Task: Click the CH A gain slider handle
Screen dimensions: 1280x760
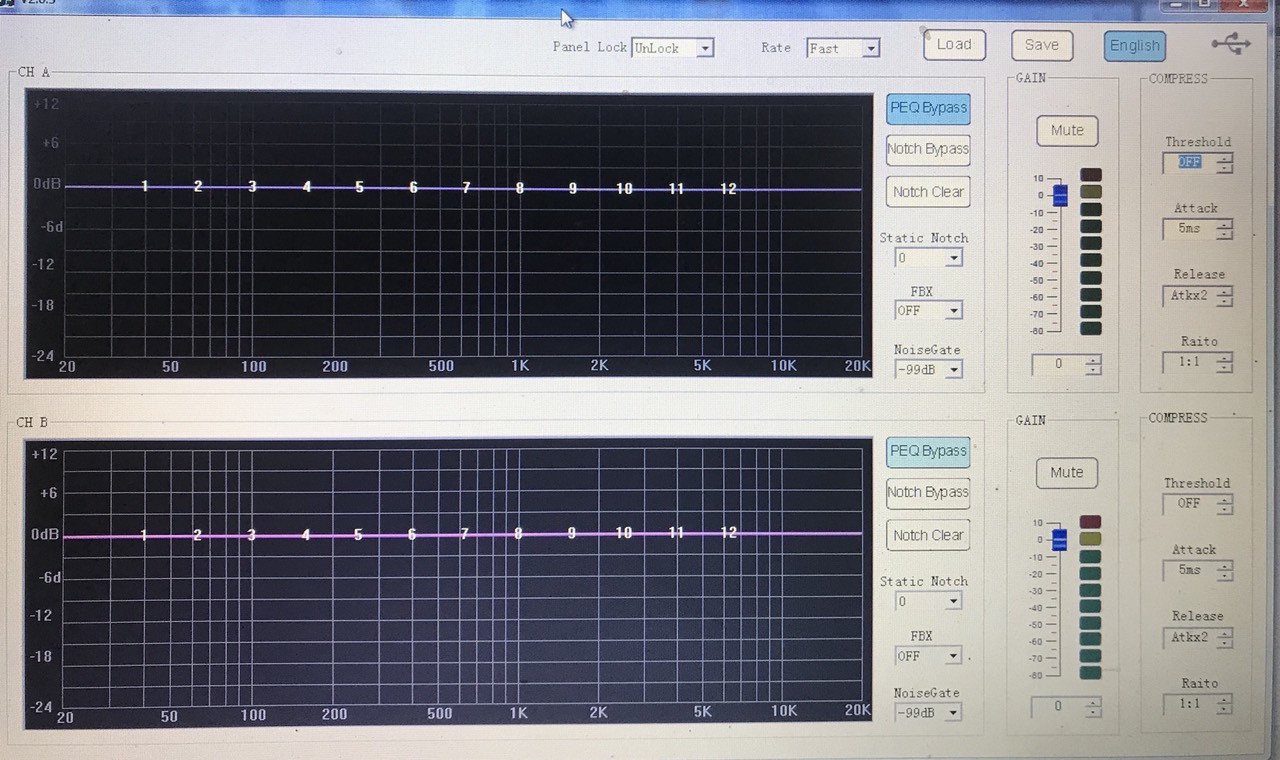Action: point(1060,195)
